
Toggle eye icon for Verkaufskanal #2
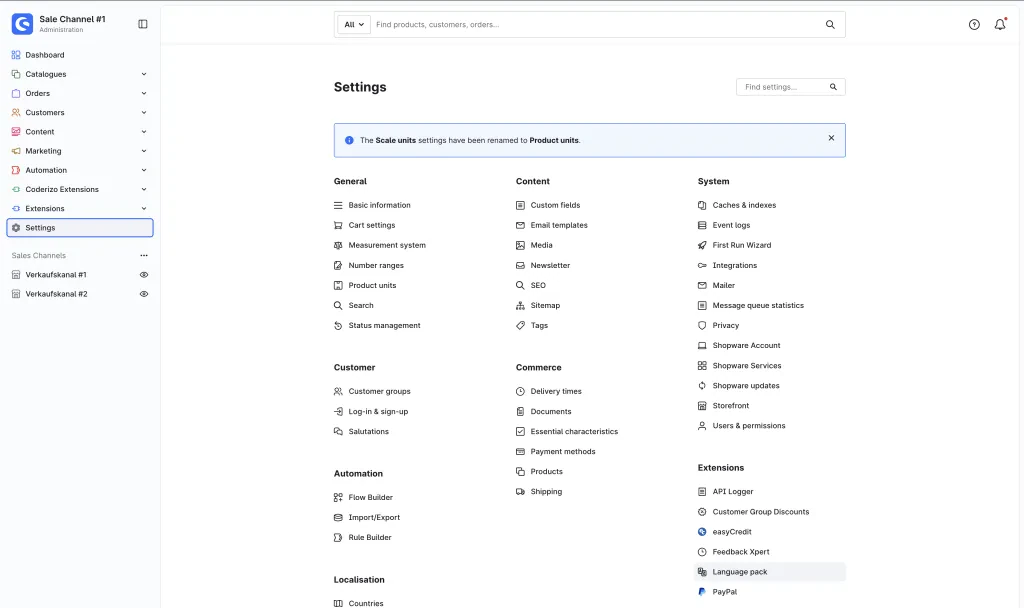click(144, 294)
